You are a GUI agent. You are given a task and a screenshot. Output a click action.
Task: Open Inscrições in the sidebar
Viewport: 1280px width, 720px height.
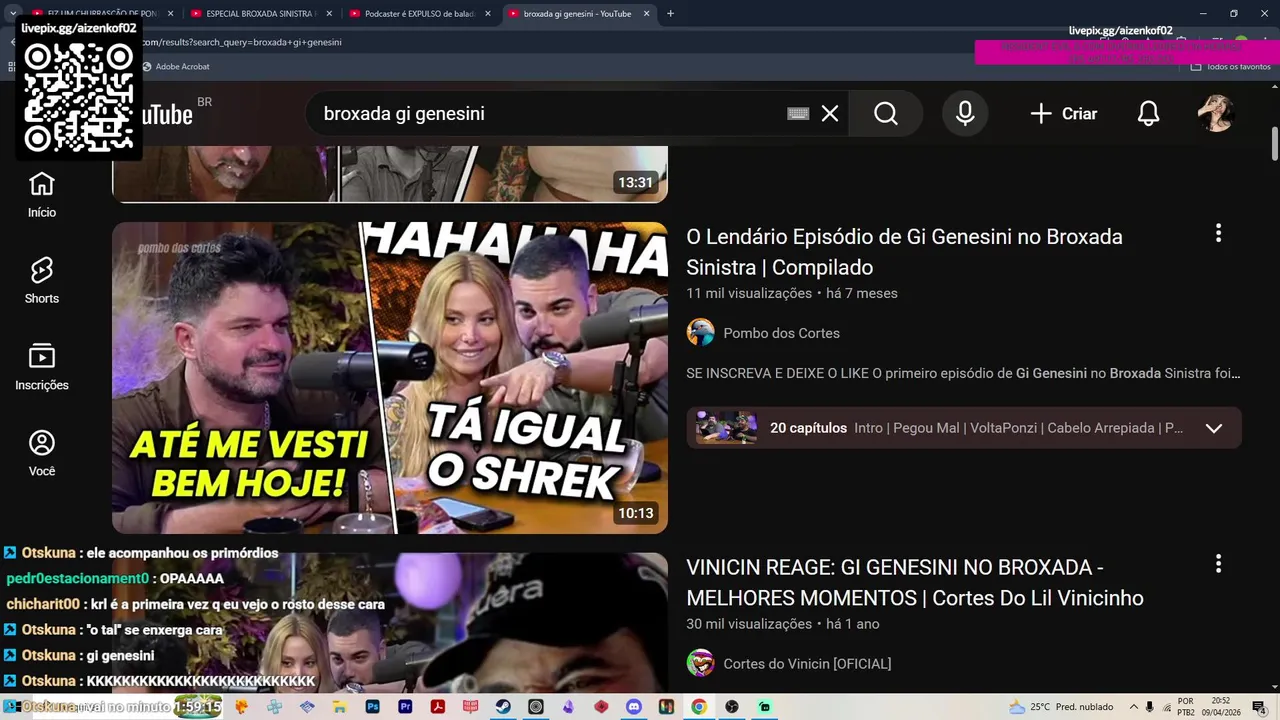click(42, 367)
